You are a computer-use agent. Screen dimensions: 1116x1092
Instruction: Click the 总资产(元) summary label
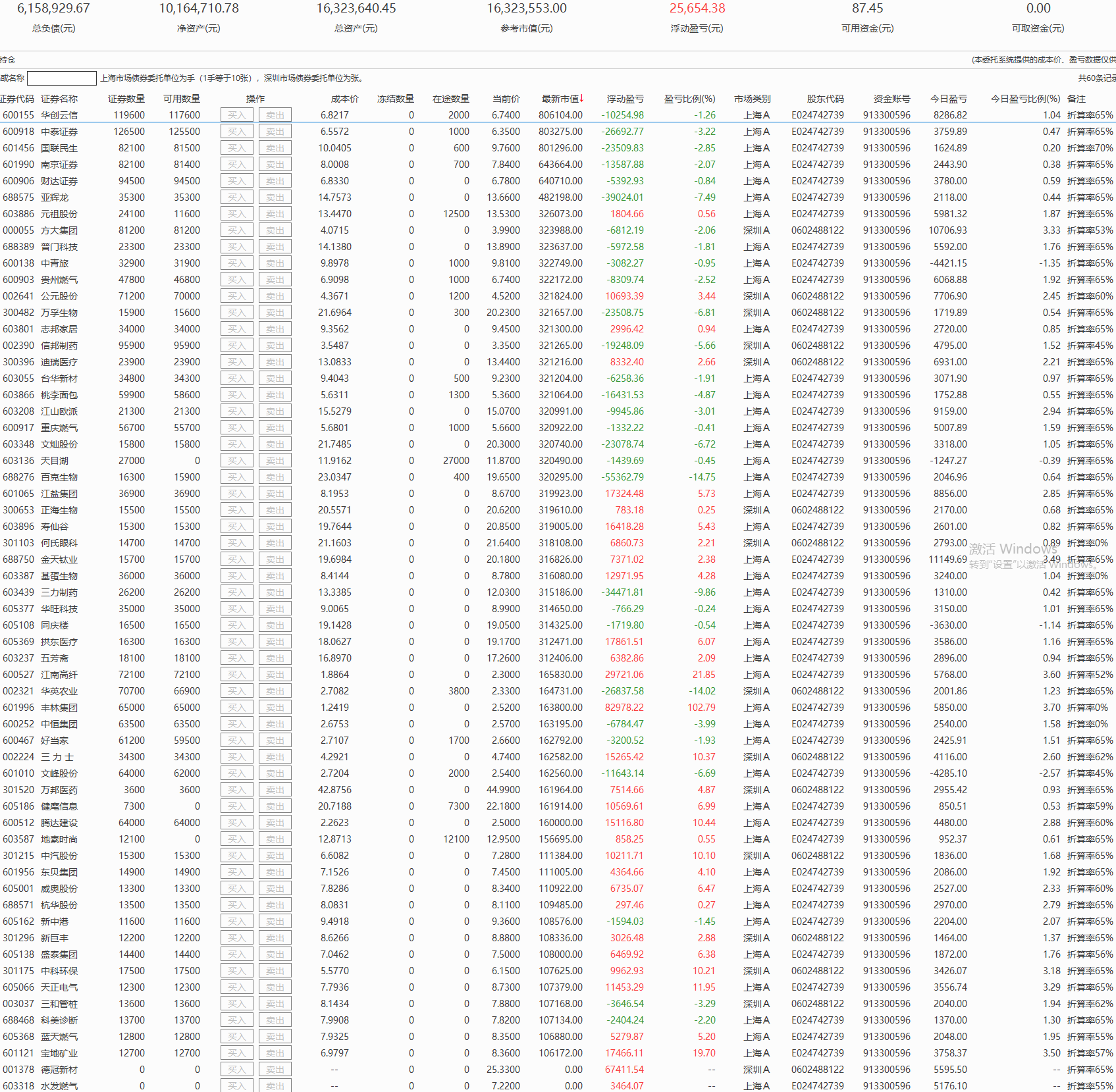point(356,28)
